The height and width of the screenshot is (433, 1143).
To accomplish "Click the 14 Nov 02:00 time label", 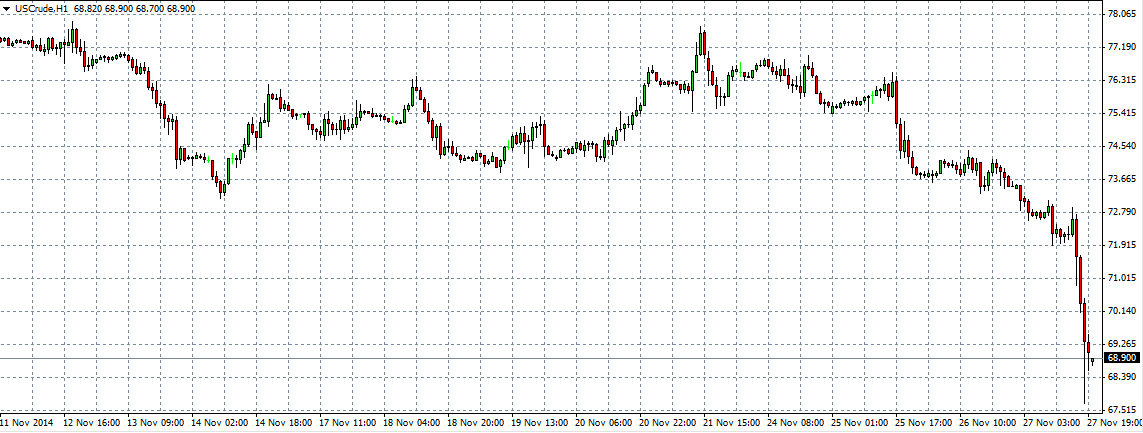I will tap(223, 424).
